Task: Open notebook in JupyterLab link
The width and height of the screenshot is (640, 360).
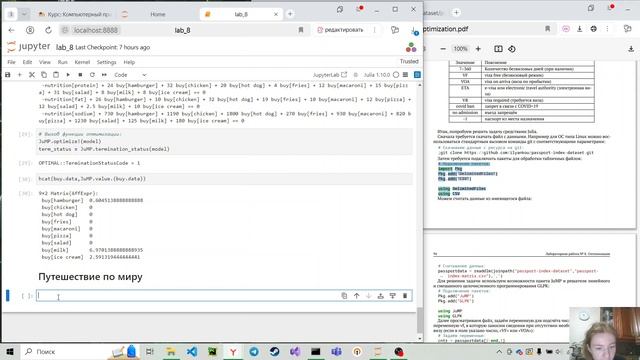Action: pyautogui.click(x=330, y=75)
